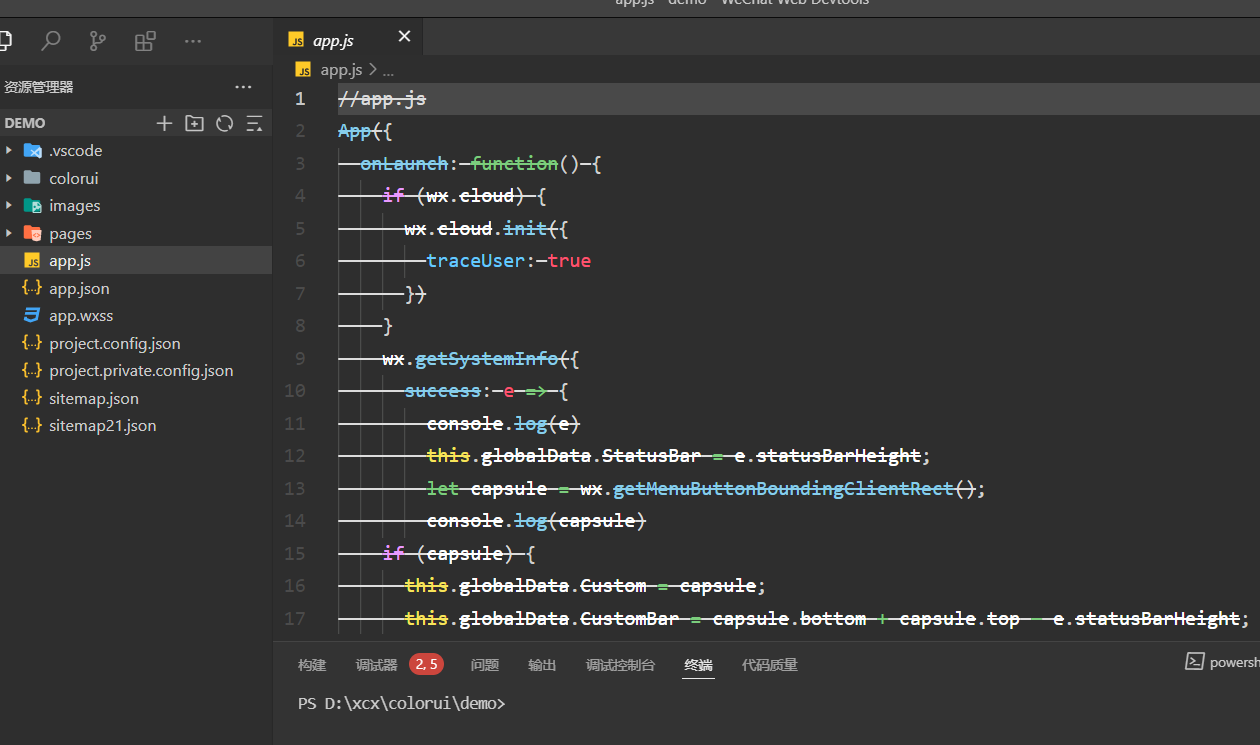Expand the .vscode folder

tap(9, 150)
